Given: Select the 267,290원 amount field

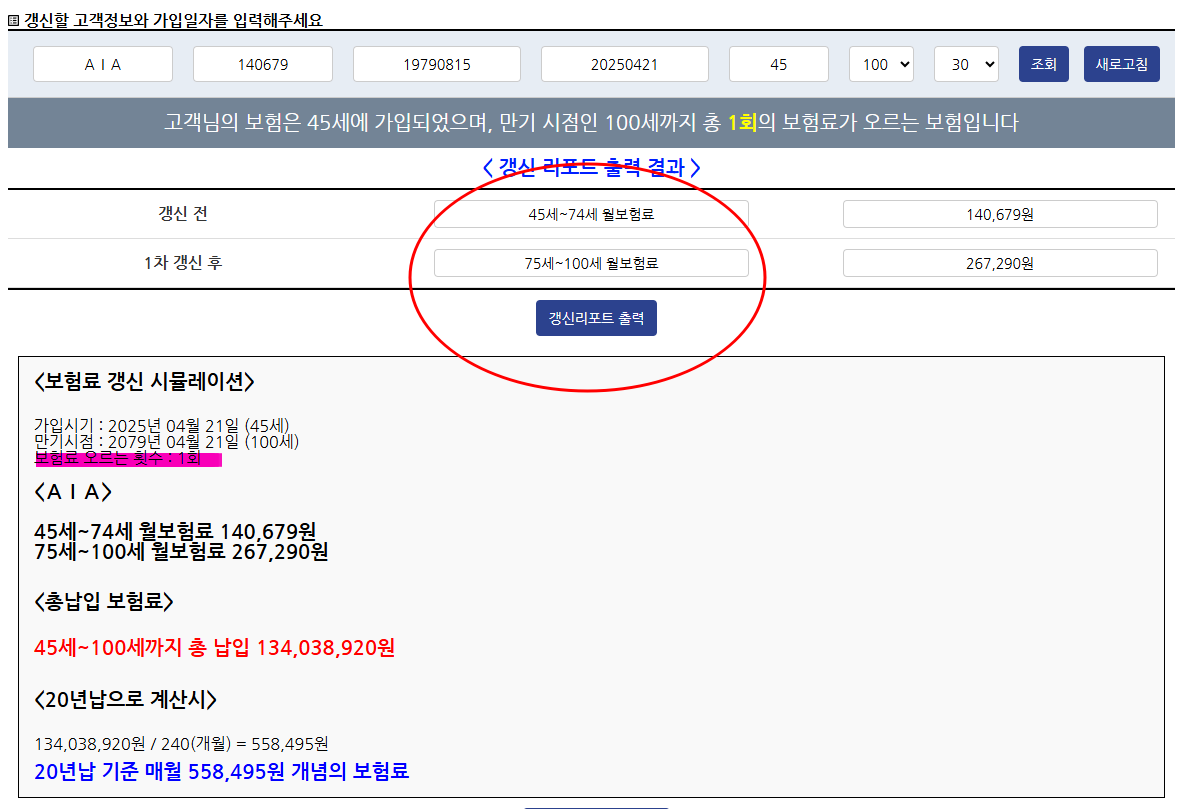Looking at the screenshot, I should pyautogui.click(x=999, y=262).
